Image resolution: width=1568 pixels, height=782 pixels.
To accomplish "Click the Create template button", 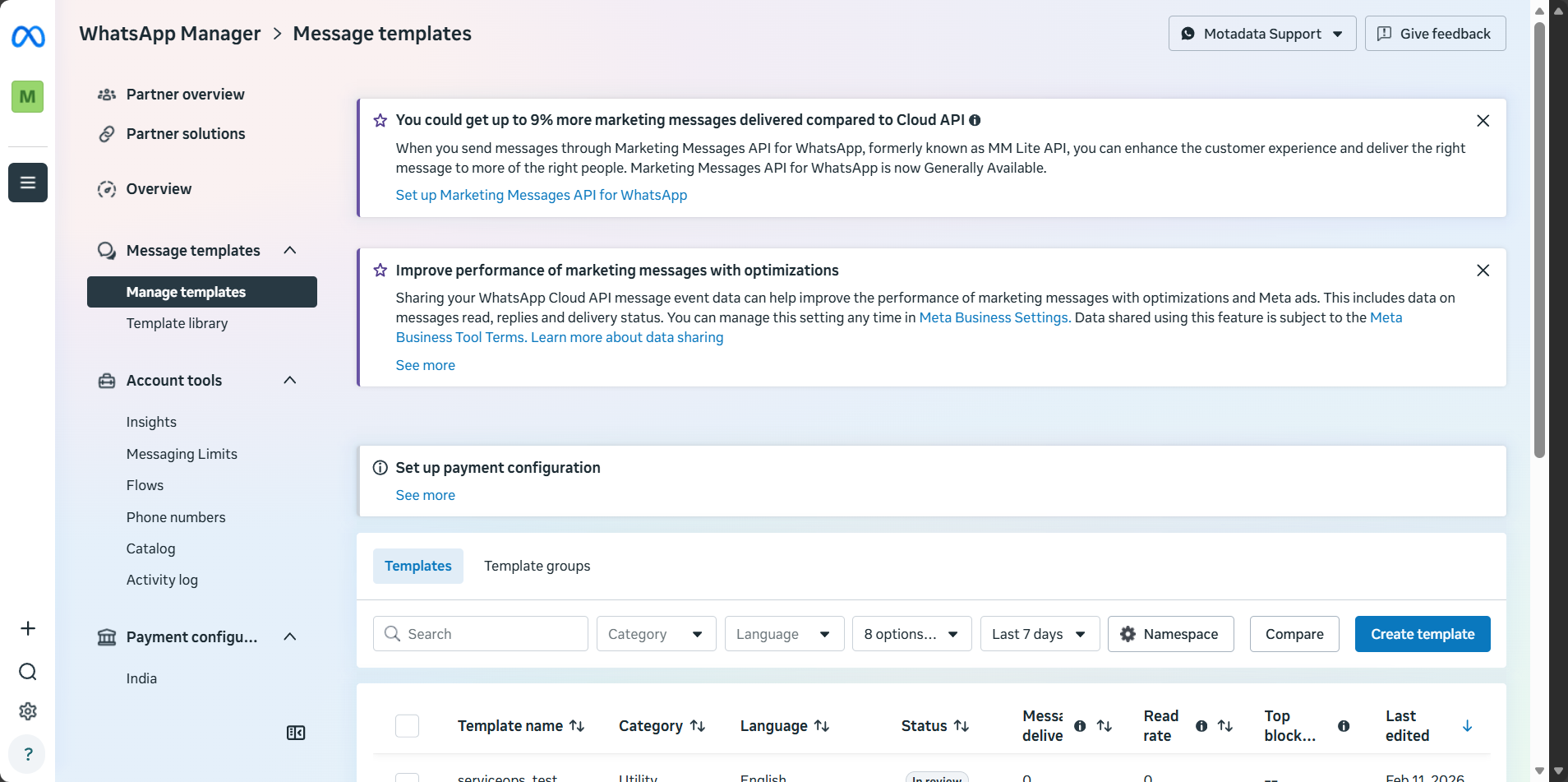I will tap(1423, 634).
